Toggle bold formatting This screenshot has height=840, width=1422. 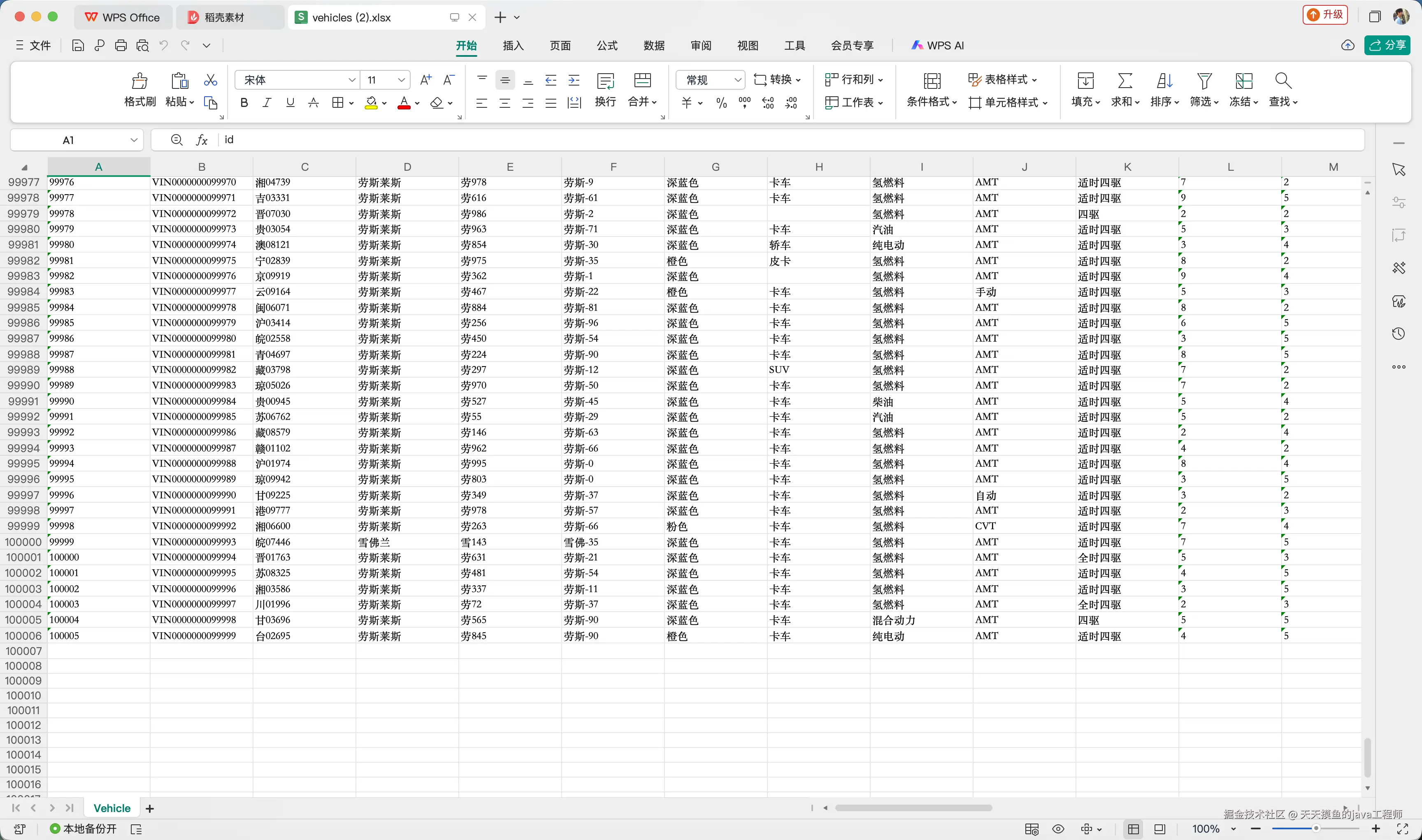click(x=244, y=103)
